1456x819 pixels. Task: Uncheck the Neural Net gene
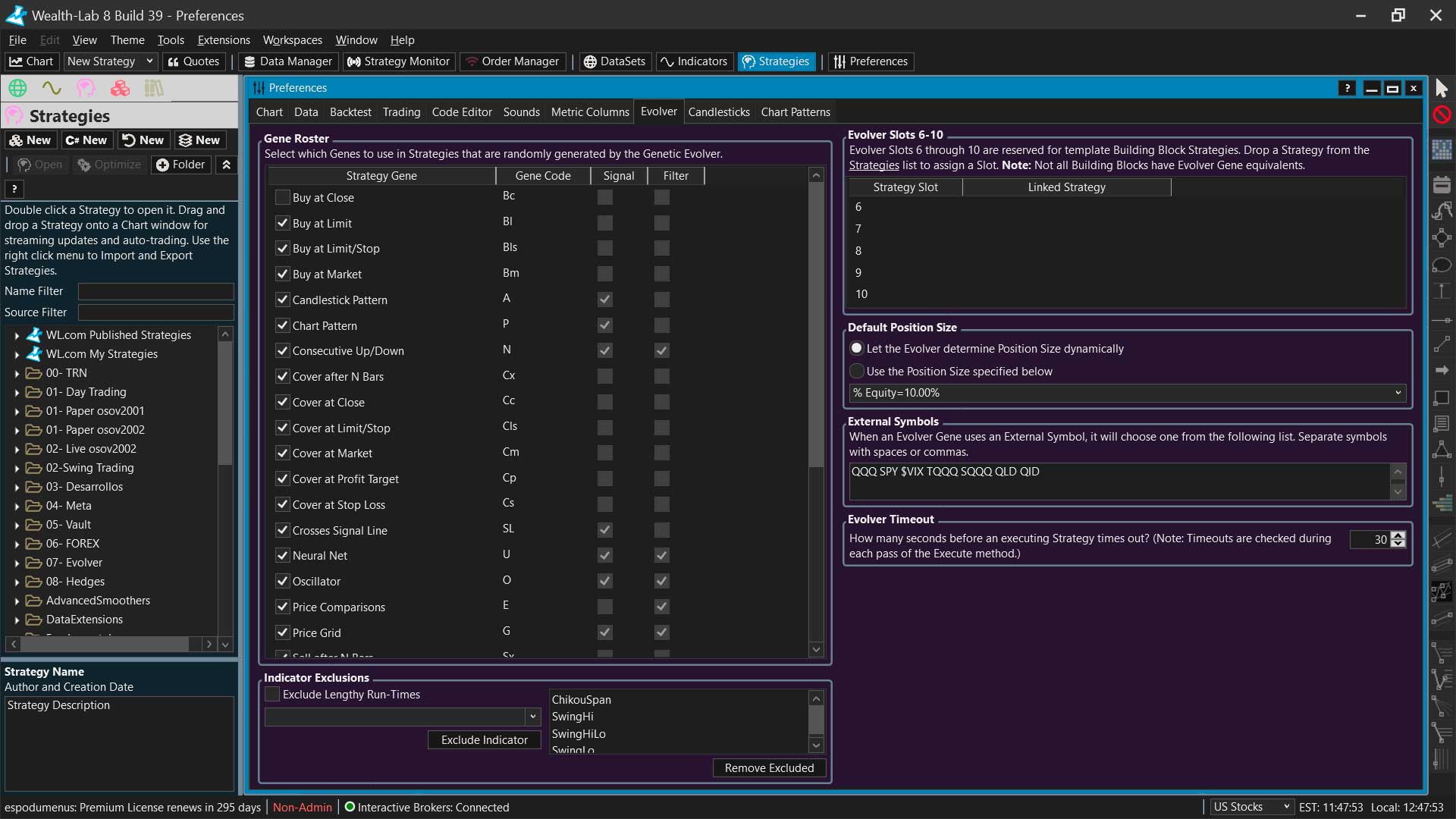tap(282, 556)
